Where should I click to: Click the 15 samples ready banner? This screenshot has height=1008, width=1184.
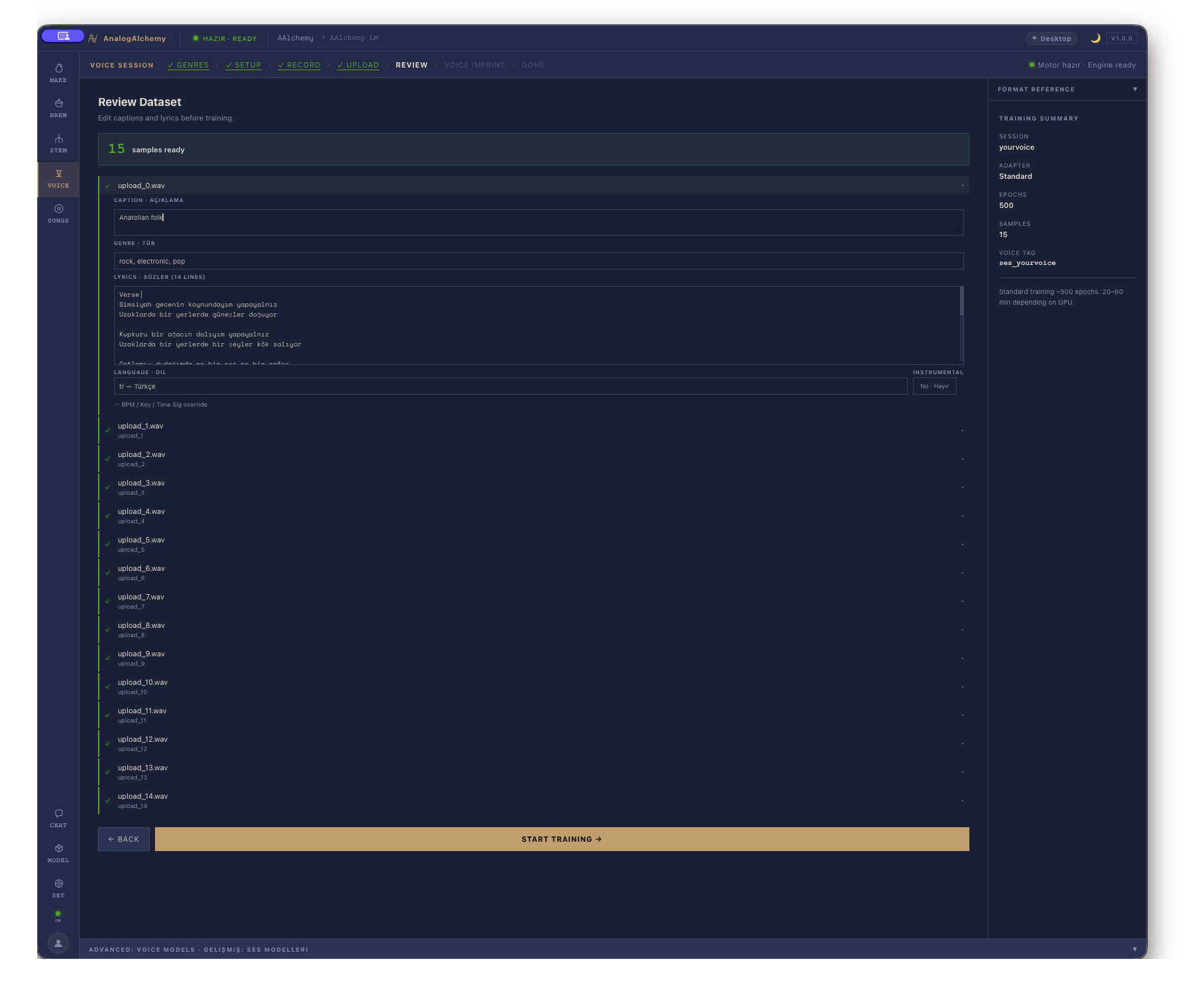533,150
